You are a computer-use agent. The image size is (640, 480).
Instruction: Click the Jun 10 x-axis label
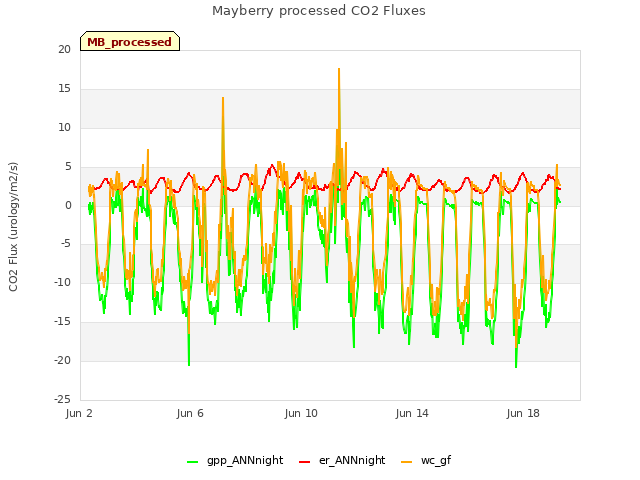coord(301,413)
